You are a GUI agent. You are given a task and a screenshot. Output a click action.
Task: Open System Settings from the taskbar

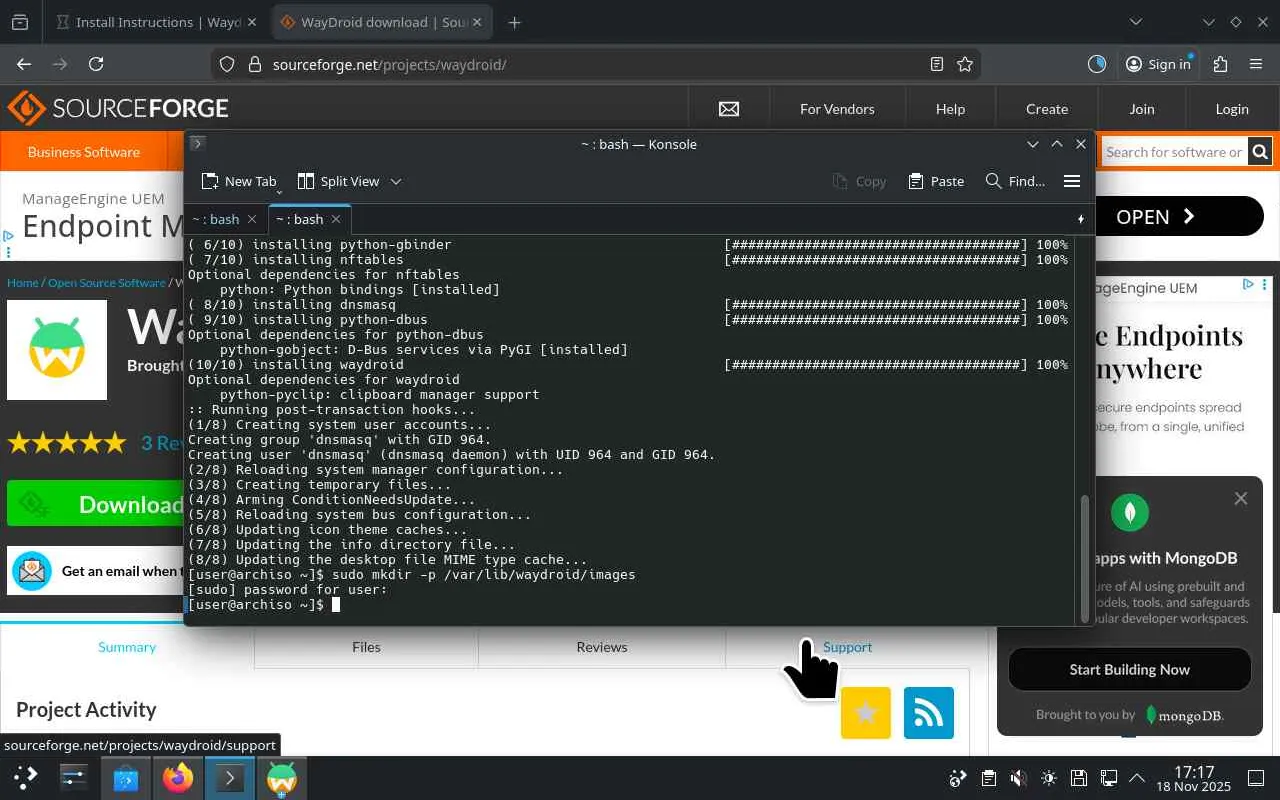click(74, 777)
